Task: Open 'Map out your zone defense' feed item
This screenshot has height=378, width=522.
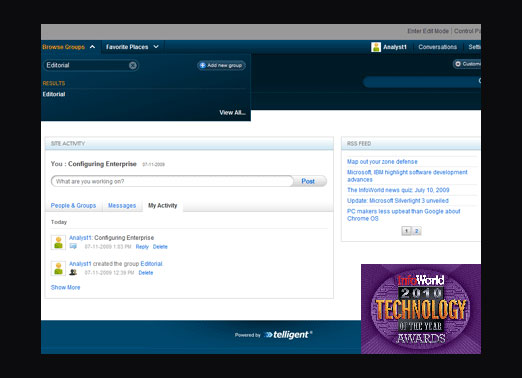Action: pos(382,162)
